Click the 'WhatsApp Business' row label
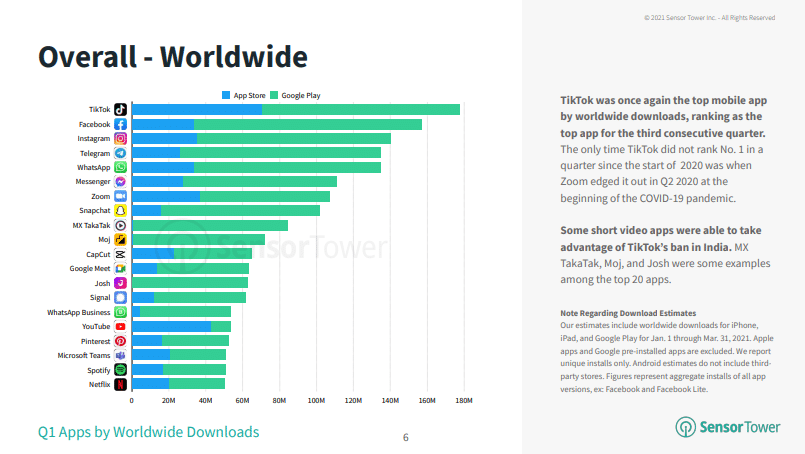805x454 pixels. coord(79,312)
